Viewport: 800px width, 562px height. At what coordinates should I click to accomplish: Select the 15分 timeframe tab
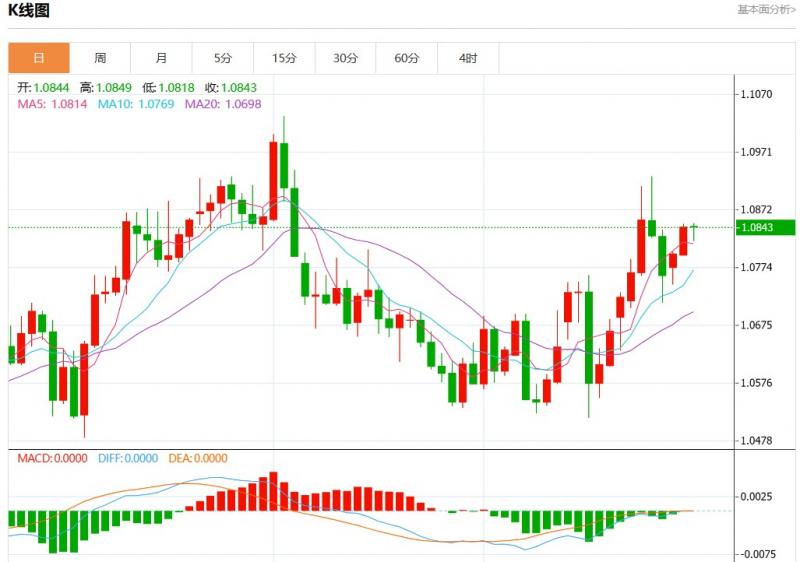coord(284,58)
